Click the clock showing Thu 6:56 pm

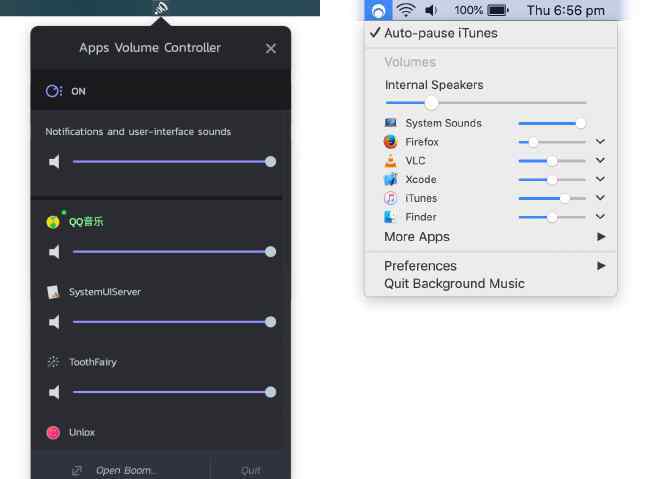[566, 10]
